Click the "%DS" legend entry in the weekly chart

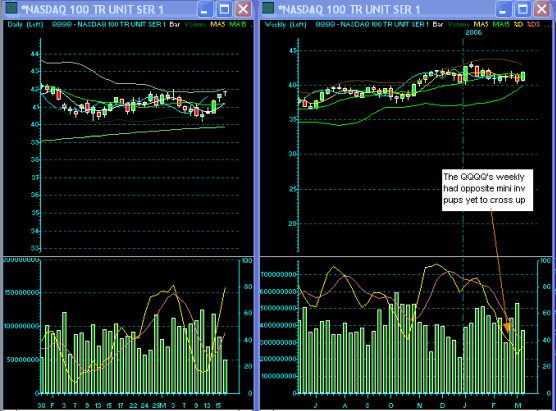coord(533,24)
